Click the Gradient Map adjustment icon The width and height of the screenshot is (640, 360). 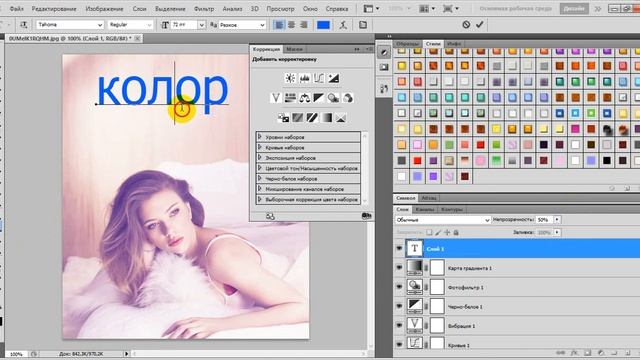(327, 118)
